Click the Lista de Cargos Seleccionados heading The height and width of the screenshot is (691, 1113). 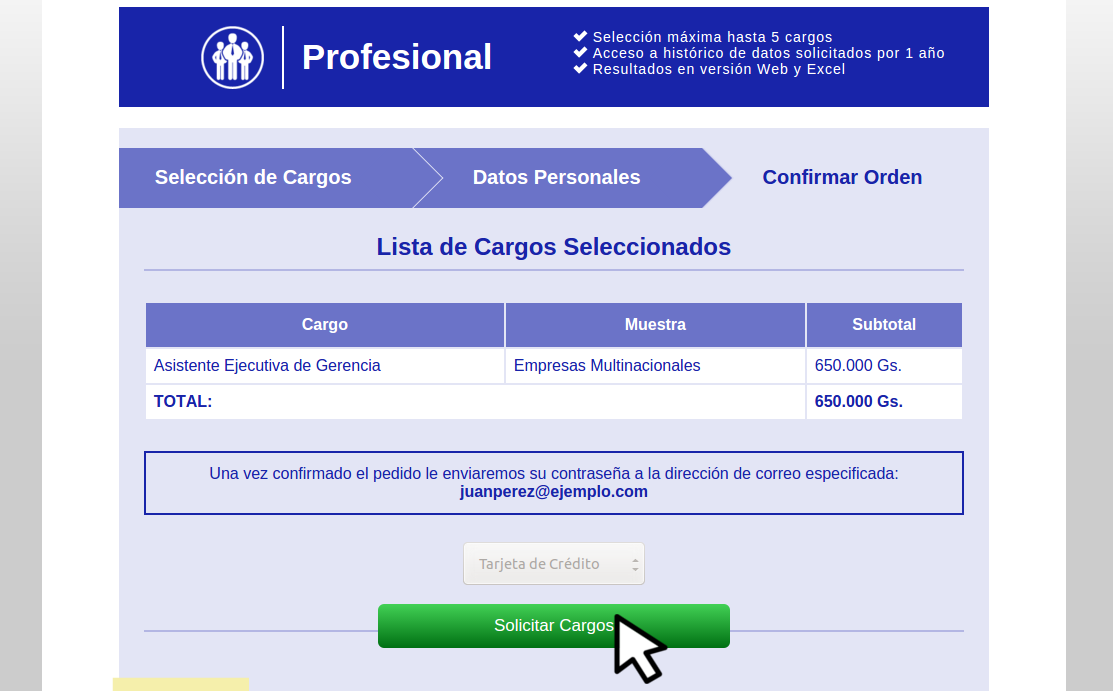[x=554, y=247]
